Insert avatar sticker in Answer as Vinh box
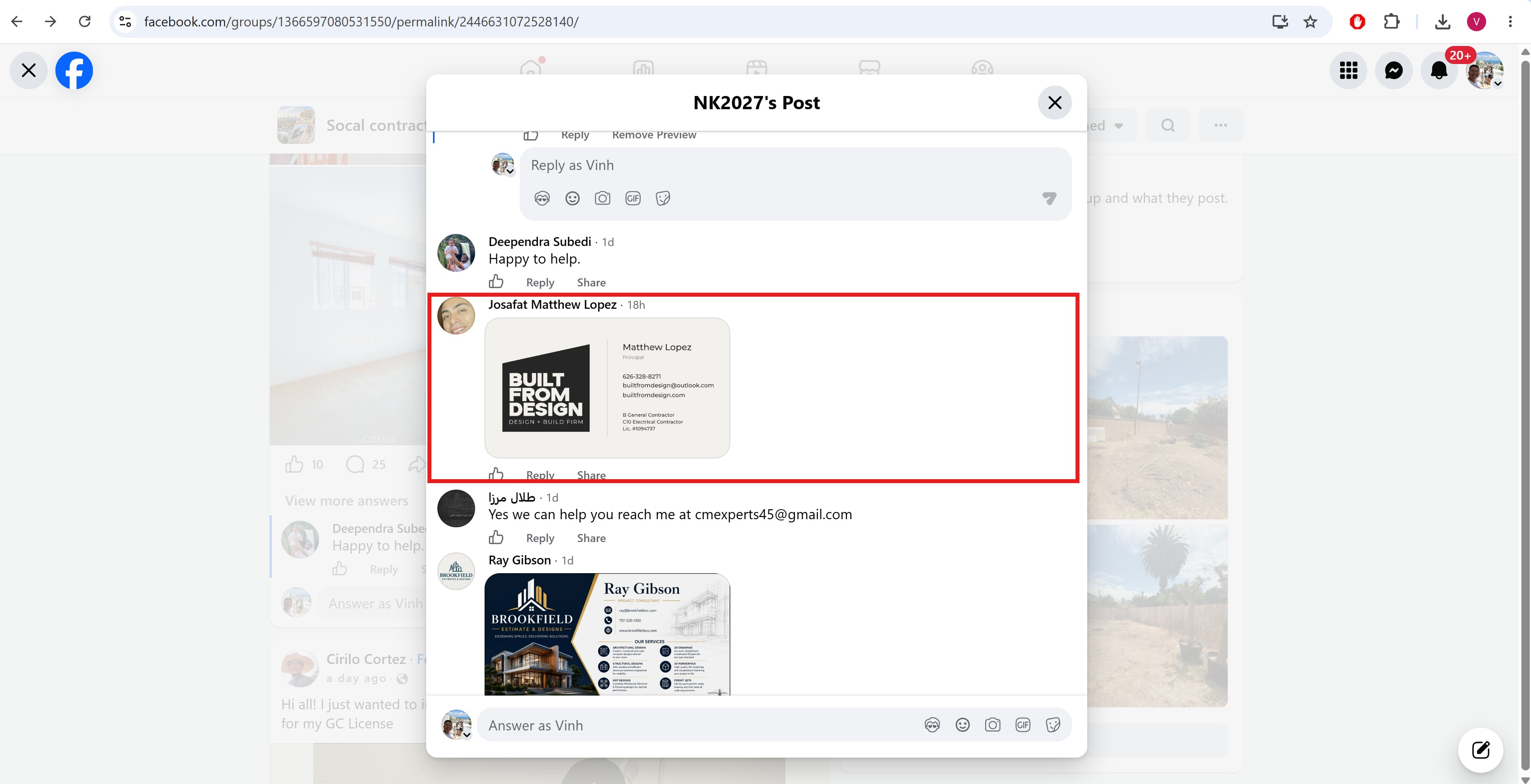The image size is (1531, 784). pyautogui.click(x=932, y=725)
